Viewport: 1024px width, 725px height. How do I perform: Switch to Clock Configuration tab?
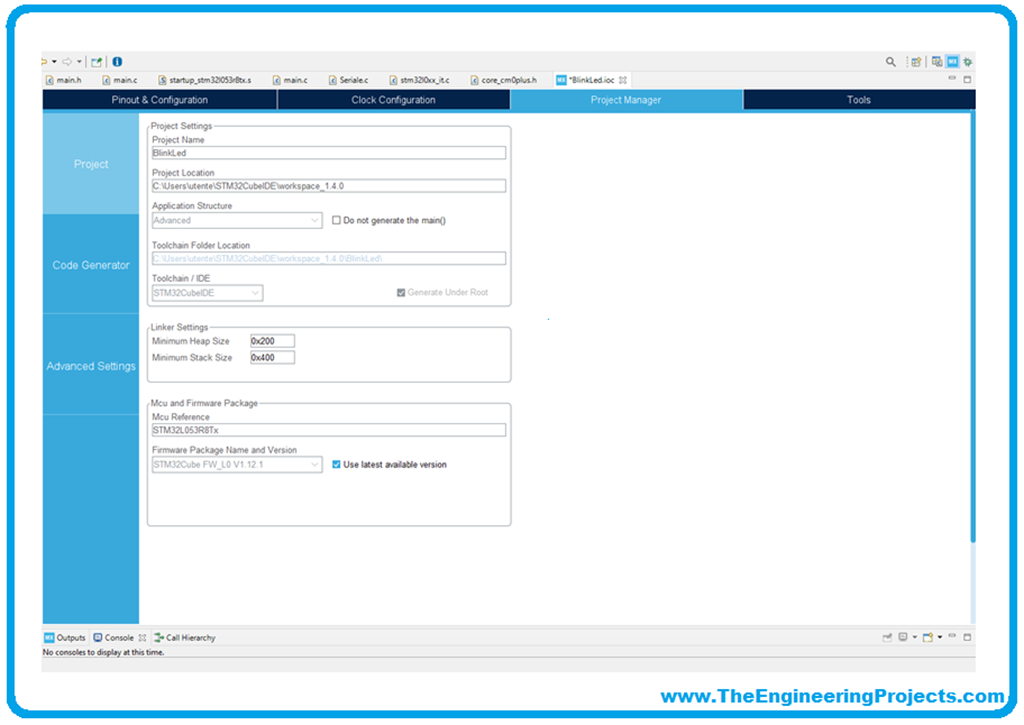[x=393, y=100]
